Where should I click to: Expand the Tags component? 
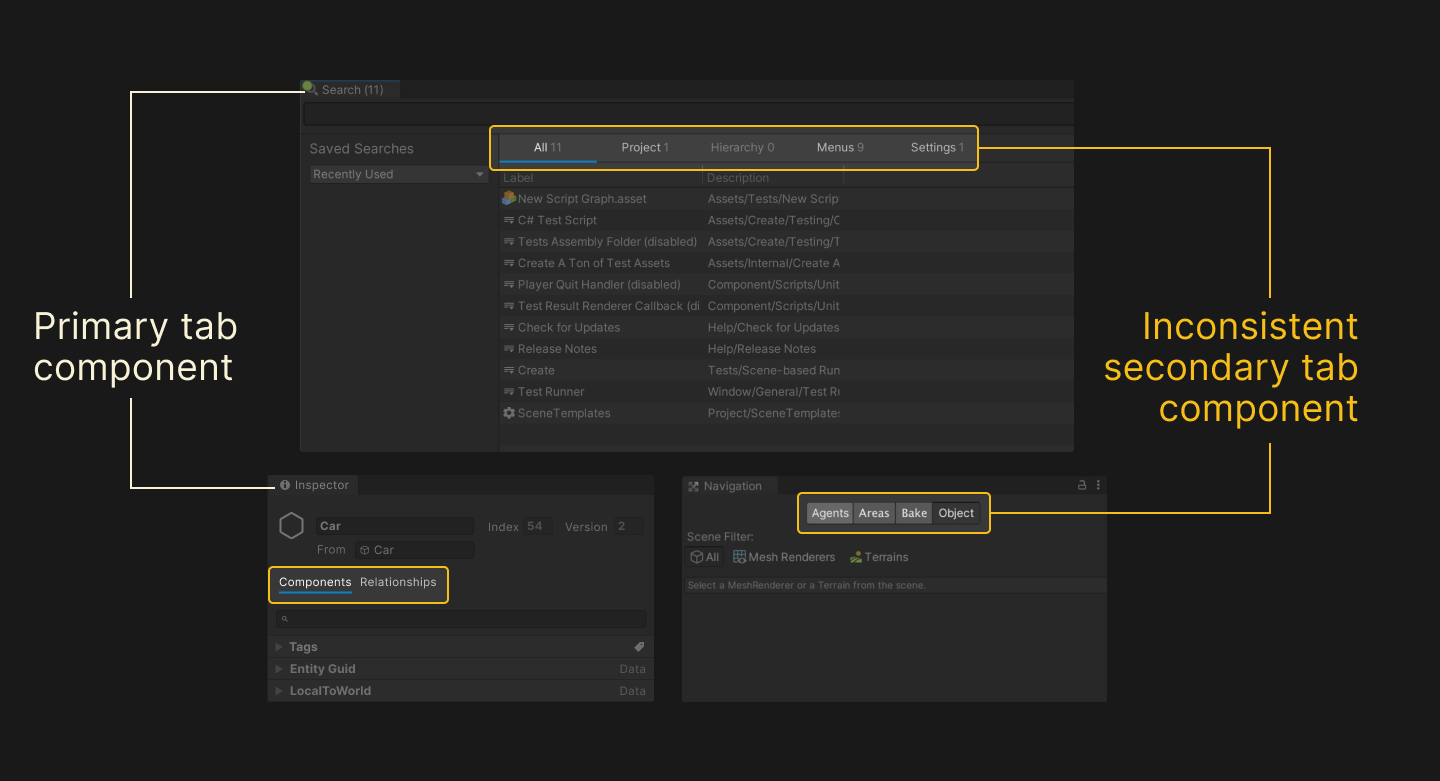279,647
